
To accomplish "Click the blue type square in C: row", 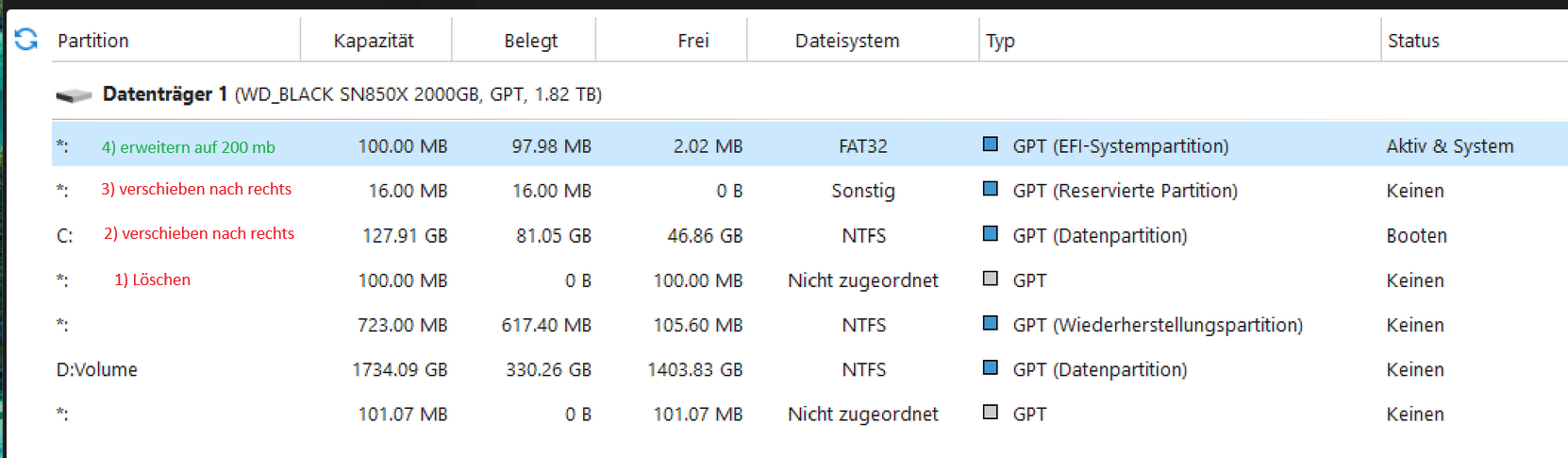I will [x=990, y=233].
